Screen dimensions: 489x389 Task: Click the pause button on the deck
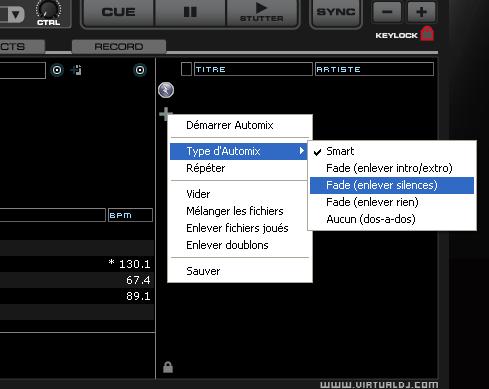190,12
